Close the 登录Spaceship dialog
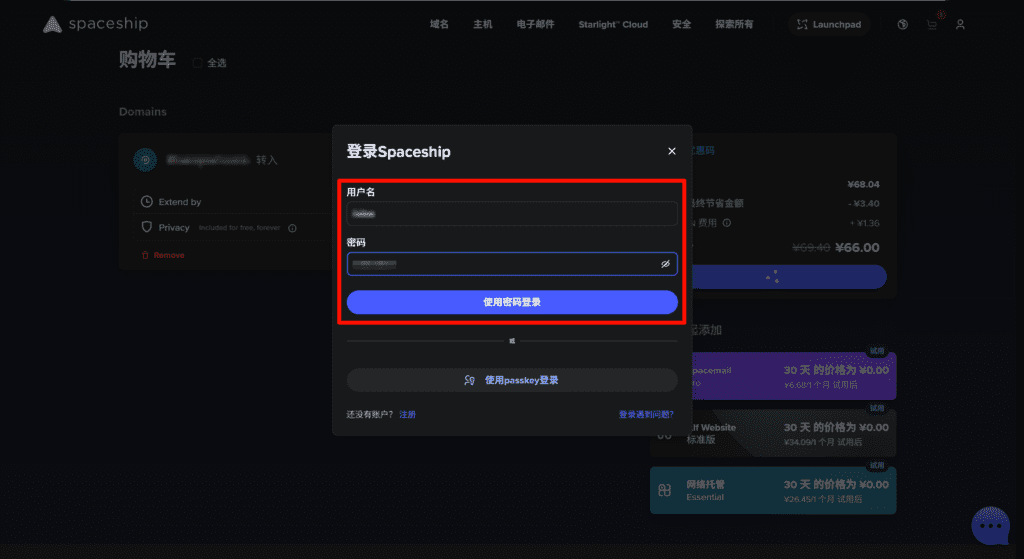Viewport: 1024px width, 559px height. click(671, 151)
